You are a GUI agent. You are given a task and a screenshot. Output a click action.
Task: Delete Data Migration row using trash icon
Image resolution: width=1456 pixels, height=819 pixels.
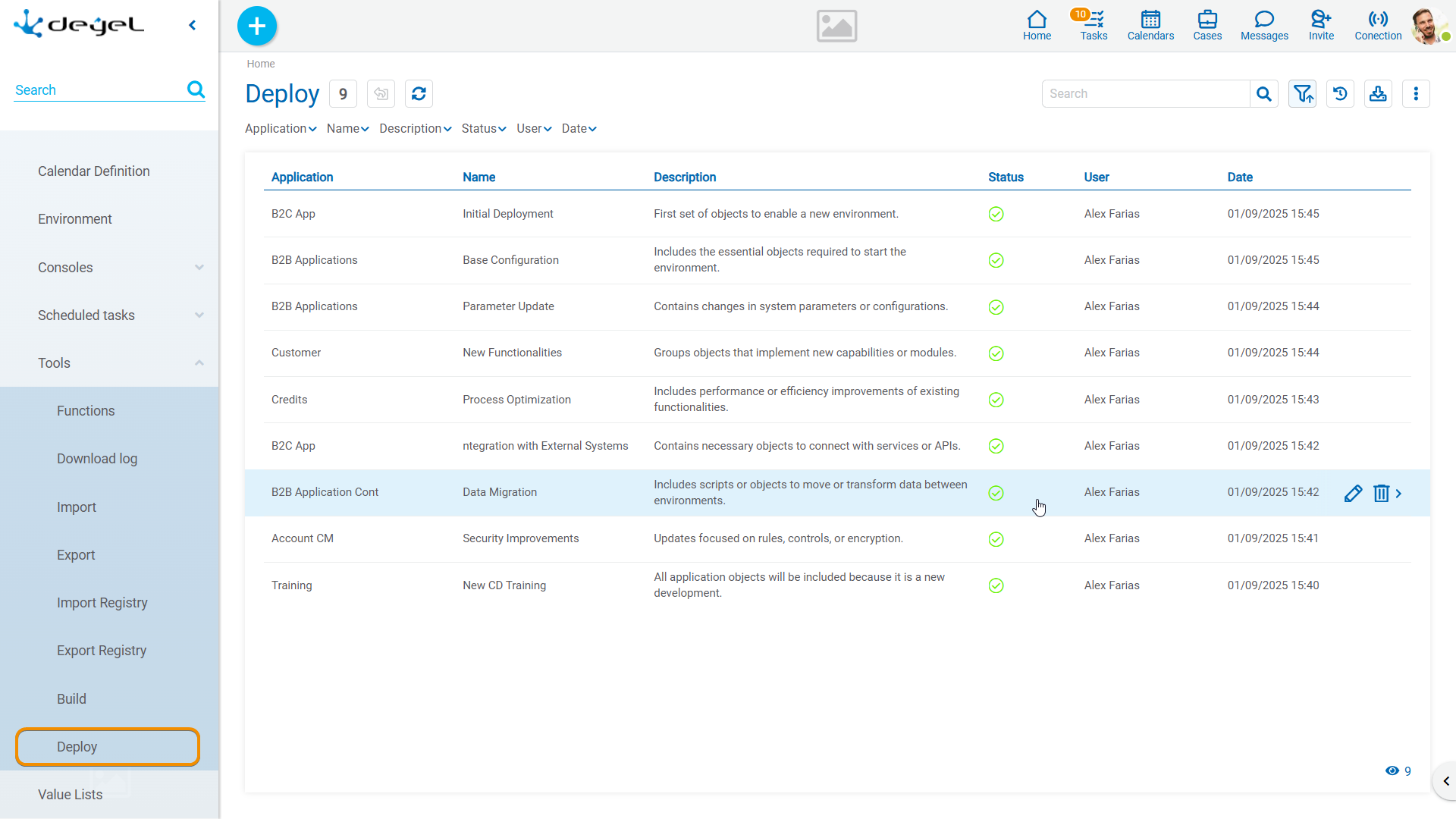click(x=1381, y=494)
